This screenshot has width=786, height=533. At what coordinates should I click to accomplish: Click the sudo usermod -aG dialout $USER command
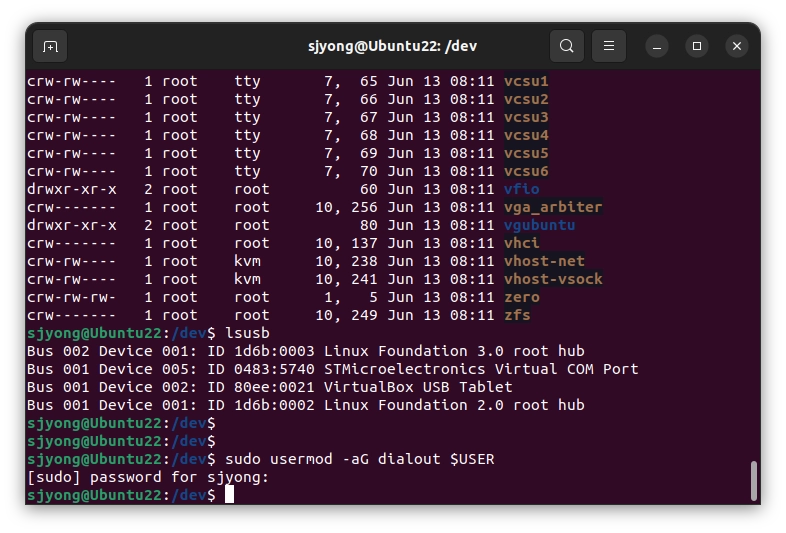point(360,459)
